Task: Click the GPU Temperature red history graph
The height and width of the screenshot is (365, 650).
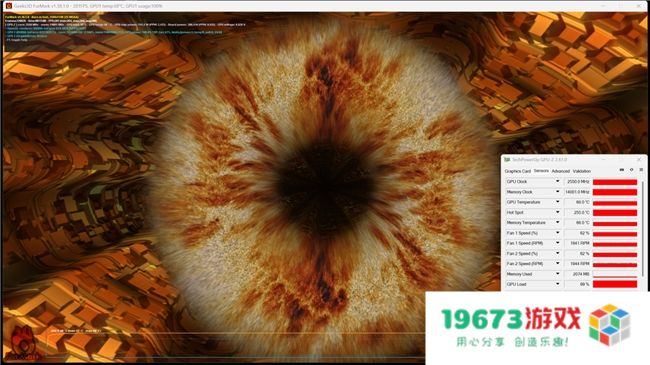Action: tap(615, 202)
